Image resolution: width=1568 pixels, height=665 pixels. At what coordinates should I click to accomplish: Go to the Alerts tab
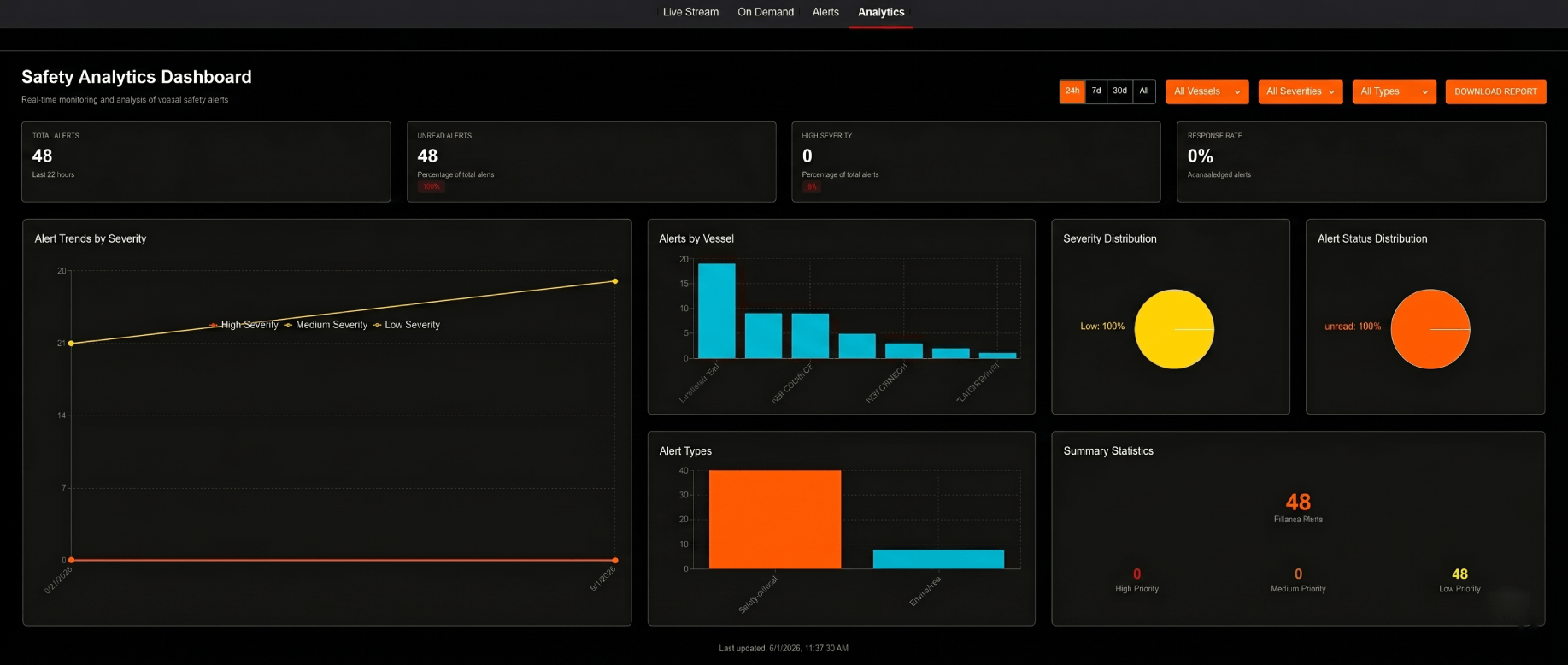click(825, 12)
